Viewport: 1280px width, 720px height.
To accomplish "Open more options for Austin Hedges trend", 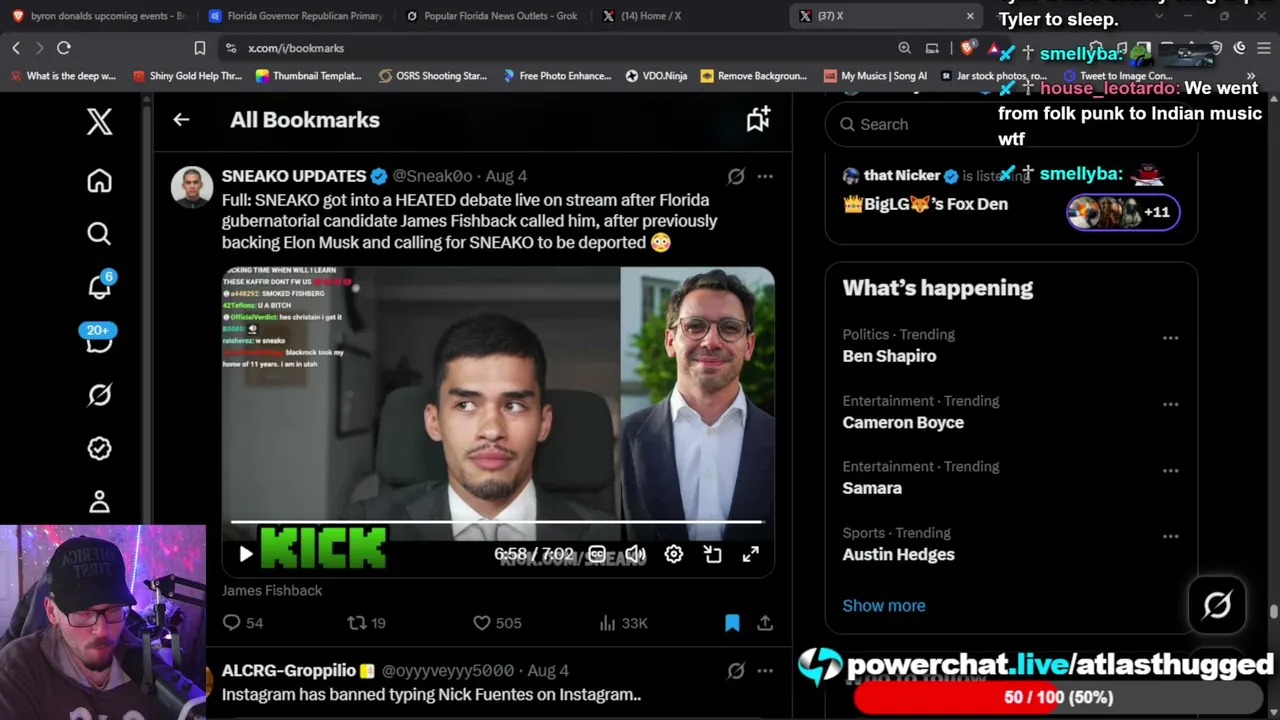I will point(1170,536).
